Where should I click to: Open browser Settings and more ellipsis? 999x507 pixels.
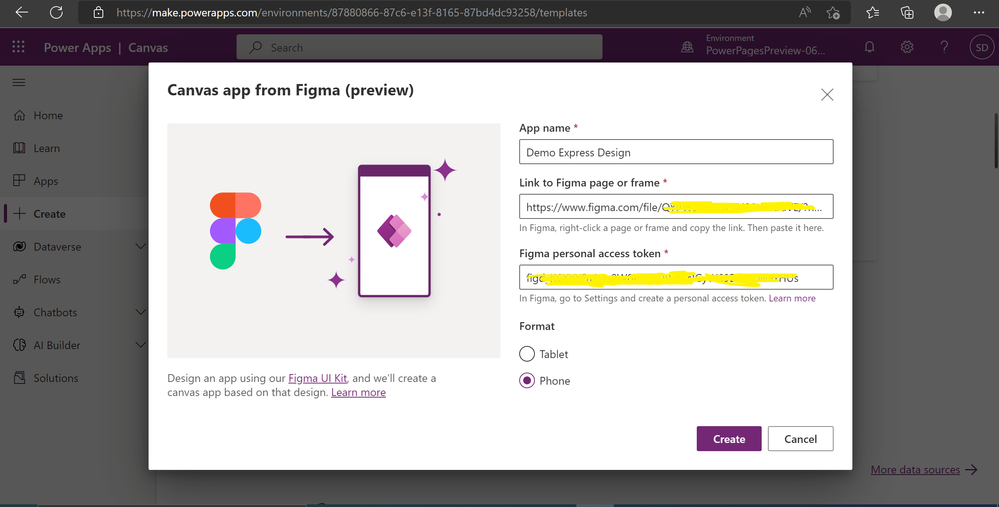click(979, 12)
